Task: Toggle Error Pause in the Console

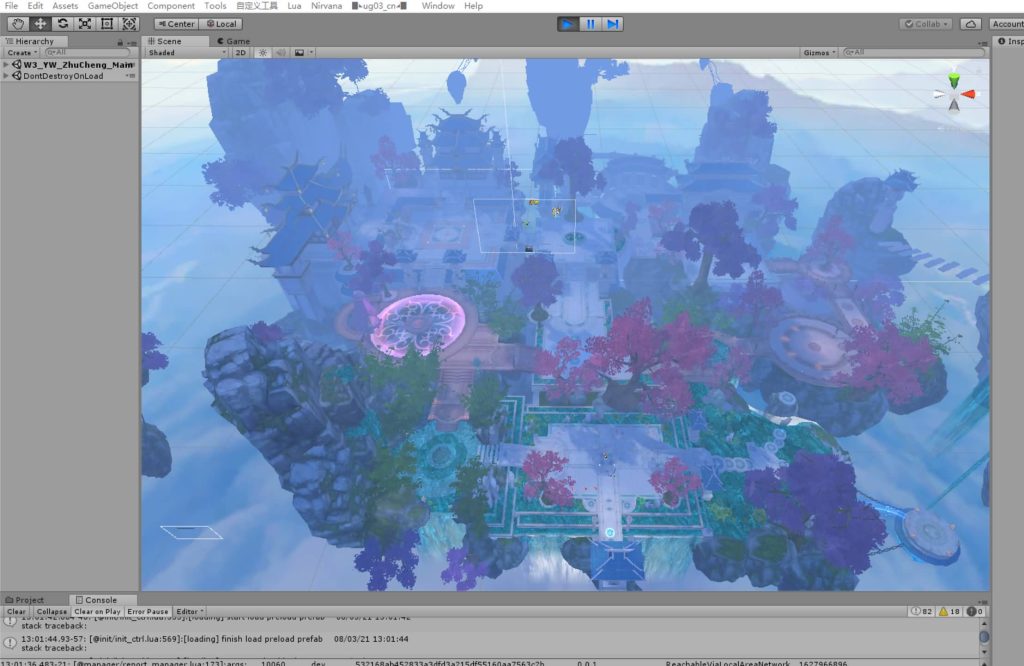Action: click(x=147, y=611)
